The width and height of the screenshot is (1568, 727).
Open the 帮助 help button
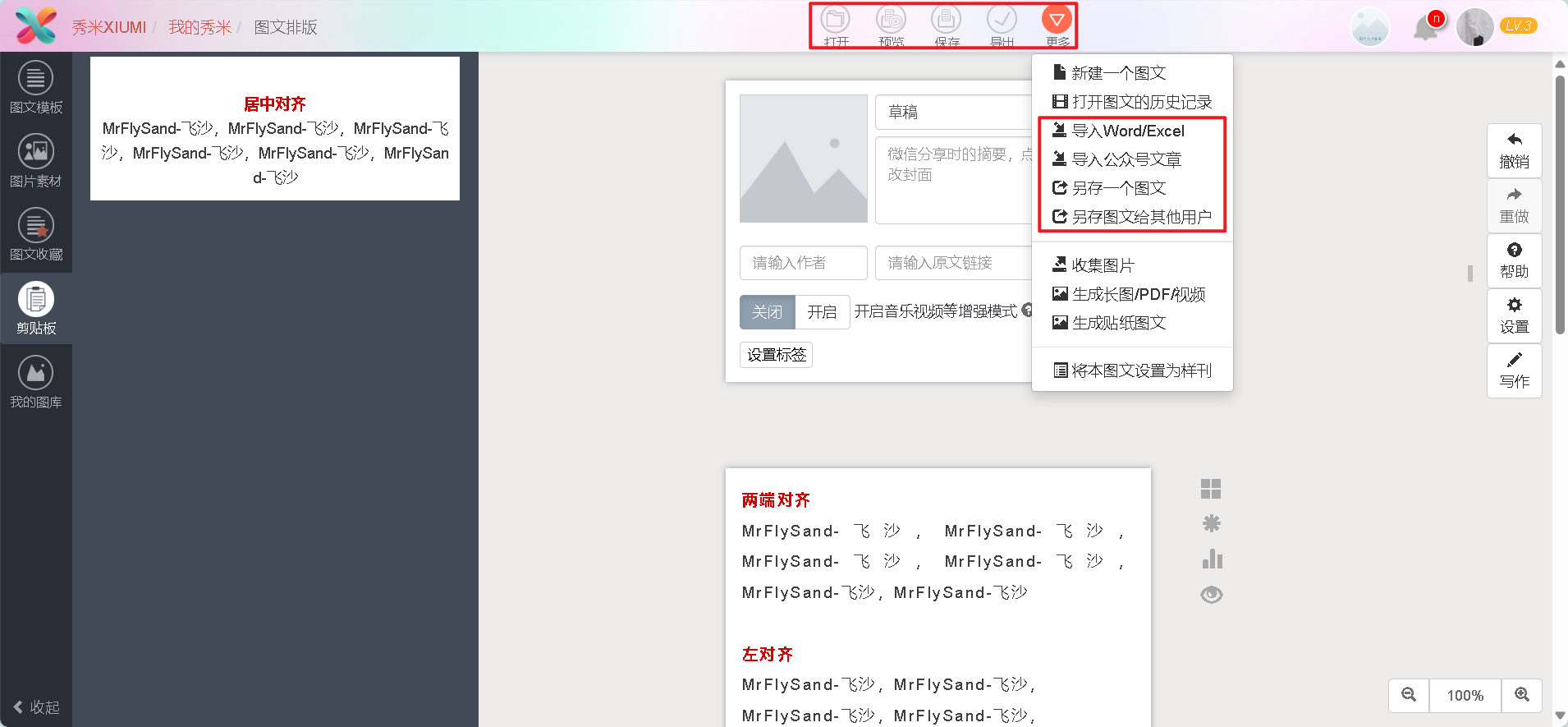(x=1515, y=260)
